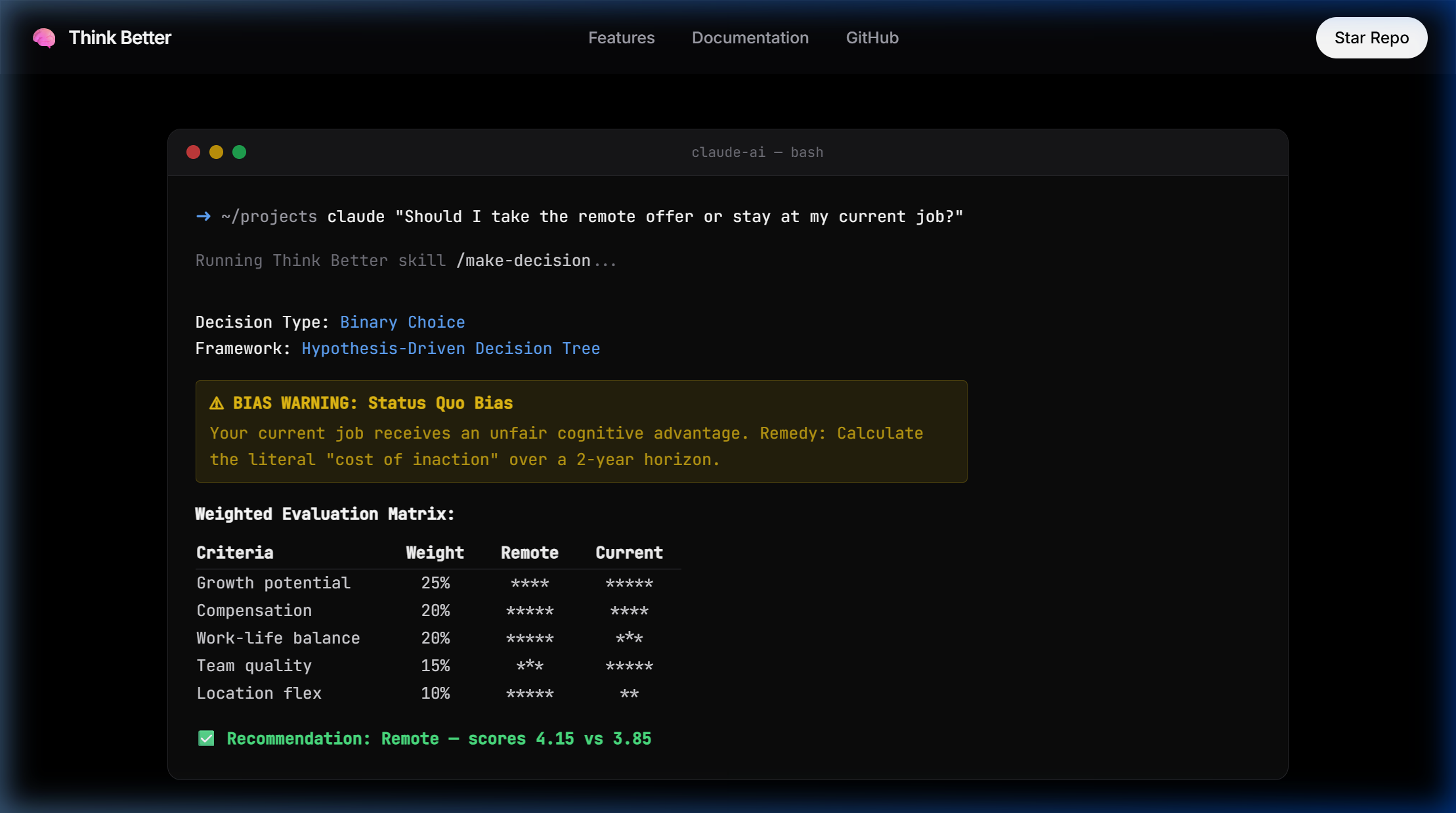Image resolution: width=1456 pixels, height=813 pixels.
Task: Click the yellow terminal window dot
Action: click(216, 152)
